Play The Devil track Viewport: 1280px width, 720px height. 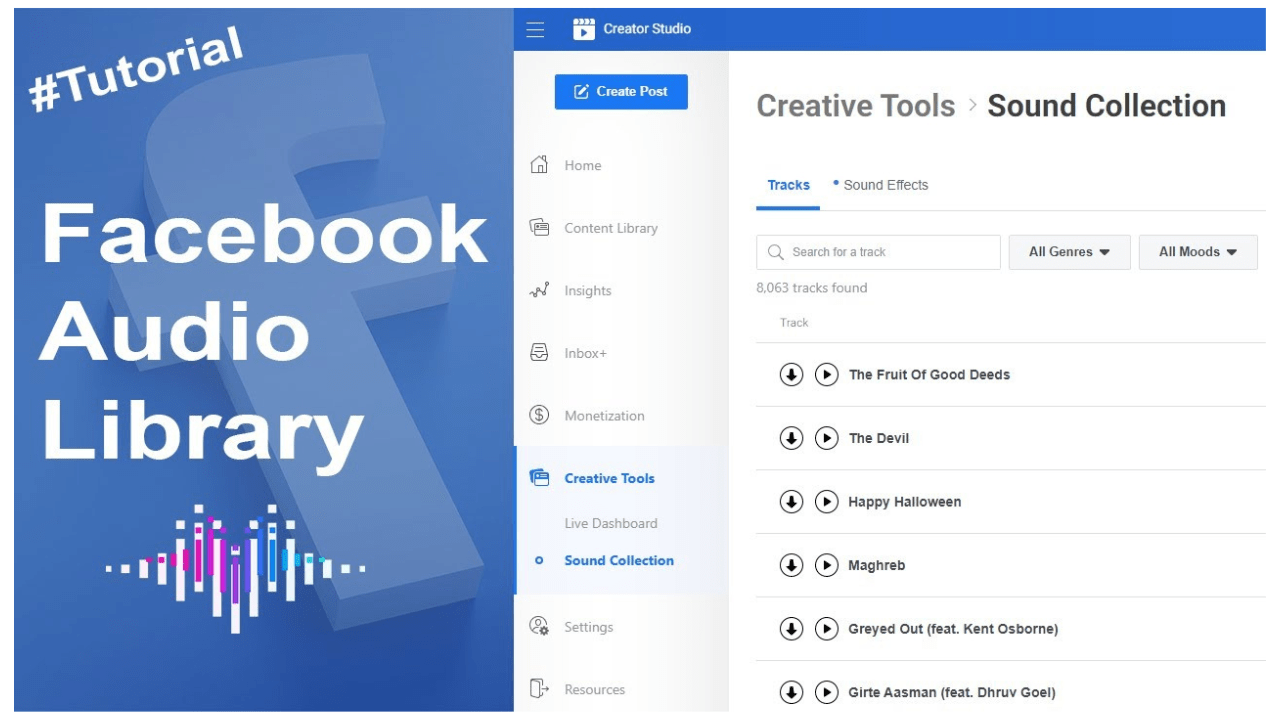826,438
